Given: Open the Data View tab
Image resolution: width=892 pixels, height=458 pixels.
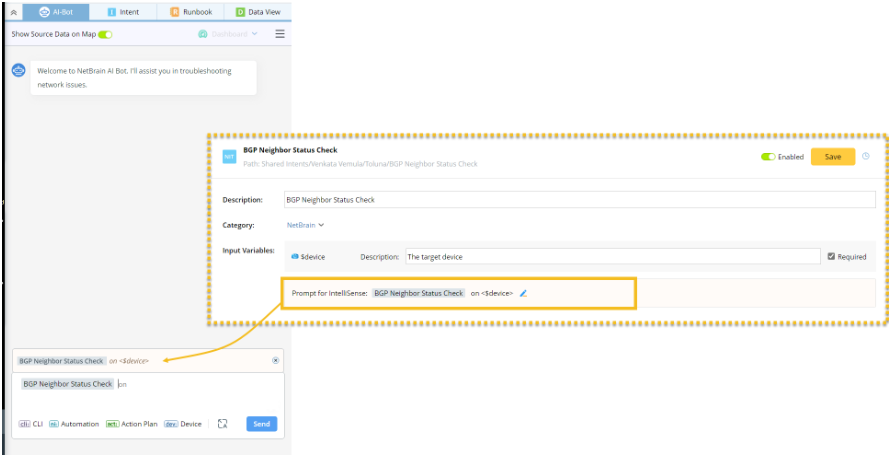Looking at the screenshot, I should (258, 12).
